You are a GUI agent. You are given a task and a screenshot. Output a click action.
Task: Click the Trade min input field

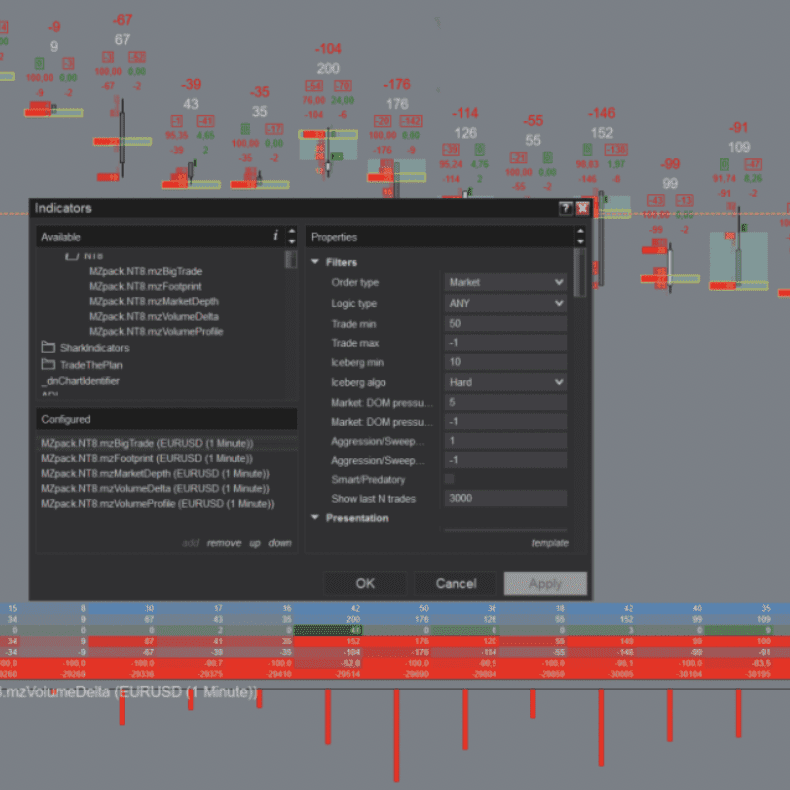pyautogui.click(x=505, y=323)
